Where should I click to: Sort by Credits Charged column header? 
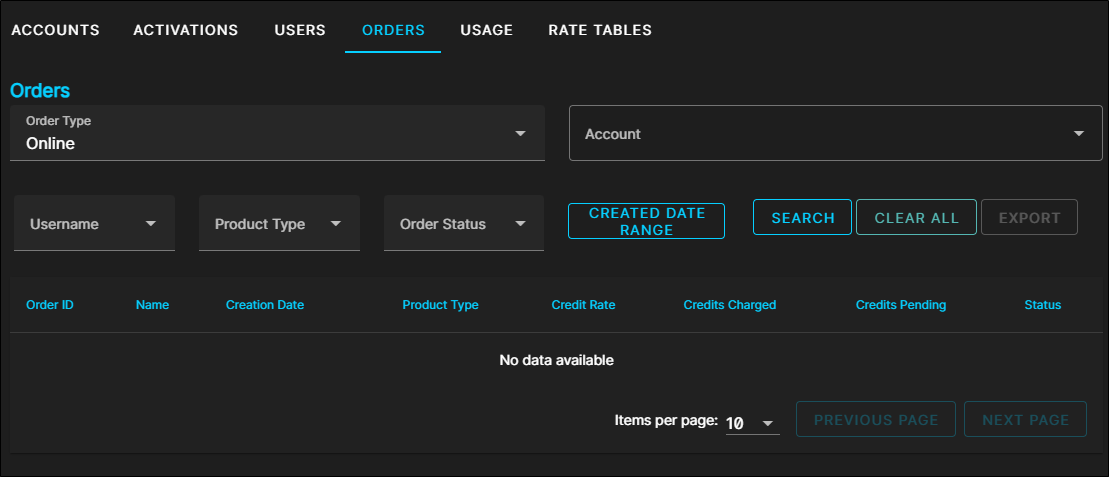point(729,305)
